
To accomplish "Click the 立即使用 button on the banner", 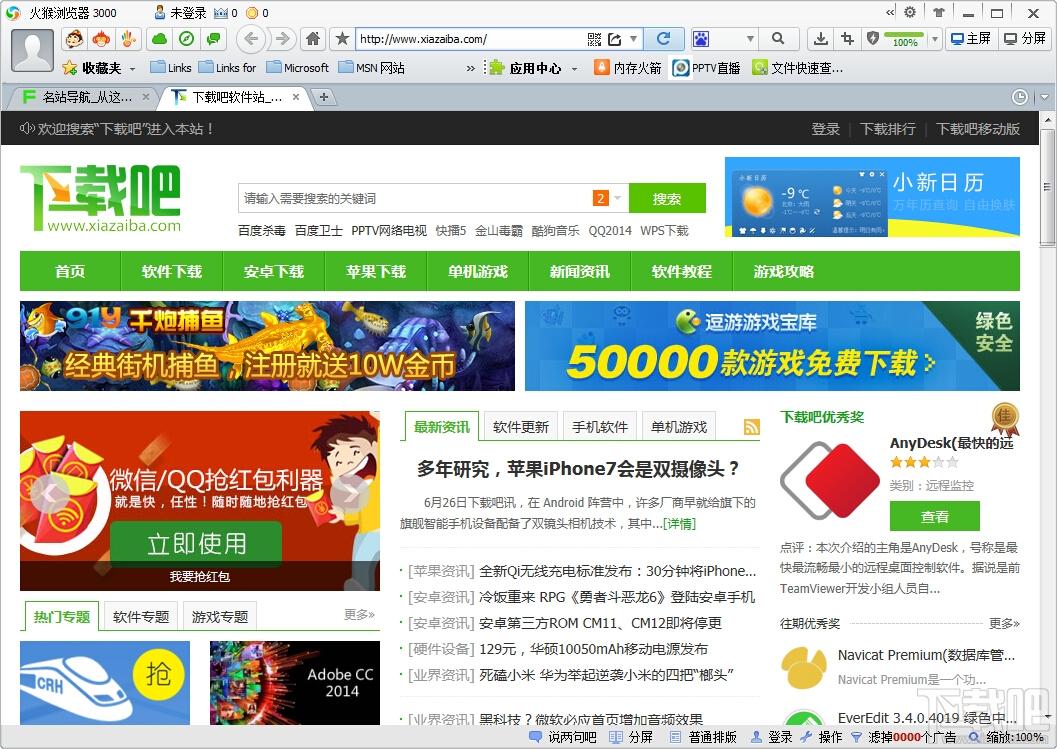I will [196, 543].
